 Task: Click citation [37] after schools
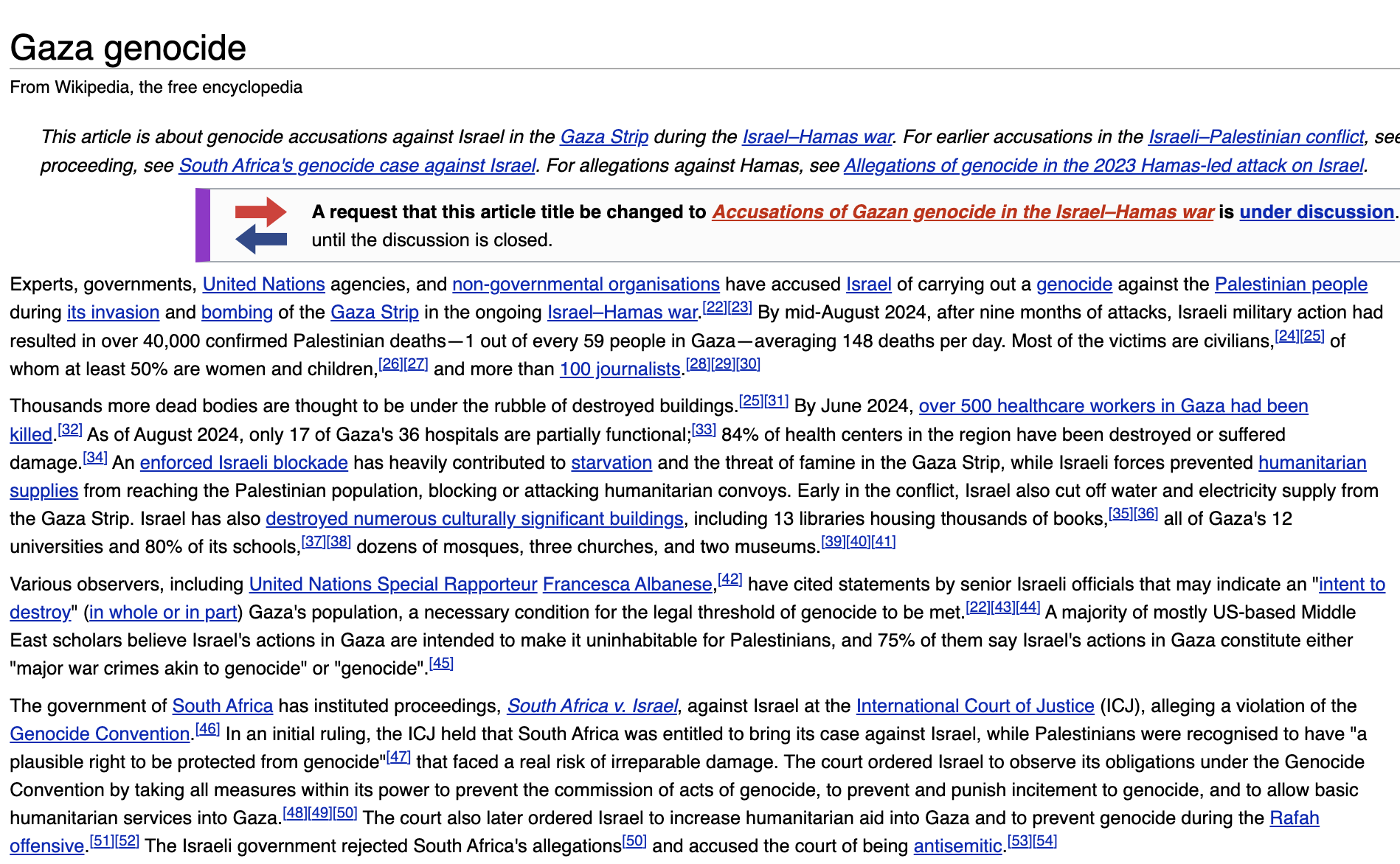[x=313, y=542]
